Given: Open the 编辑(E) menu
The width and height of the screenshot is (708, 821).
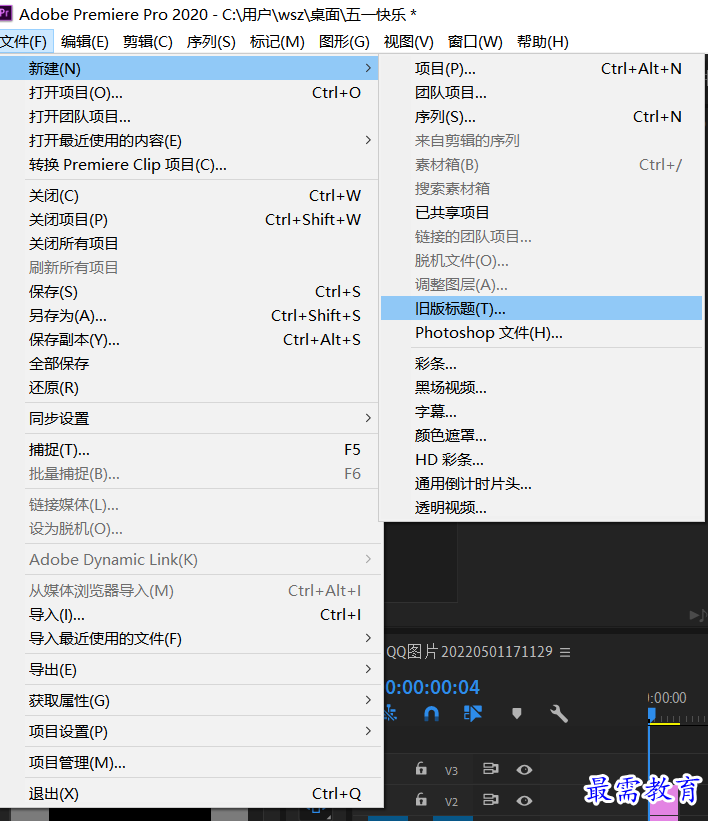Looking at the screenshot, I should 84,41.
